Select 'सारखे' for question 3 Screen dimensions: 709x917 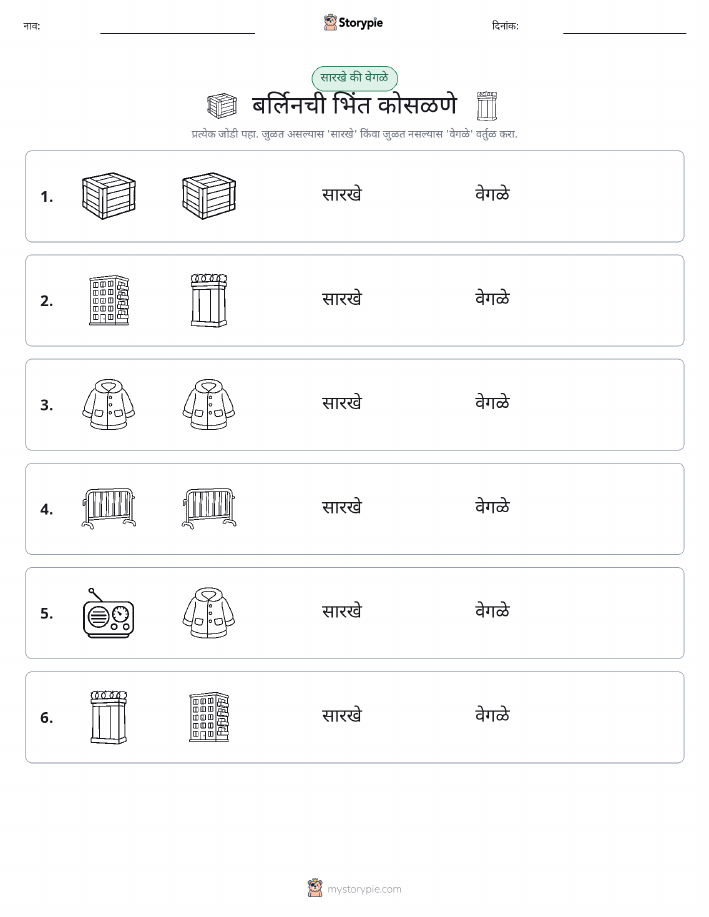(342, 403)
